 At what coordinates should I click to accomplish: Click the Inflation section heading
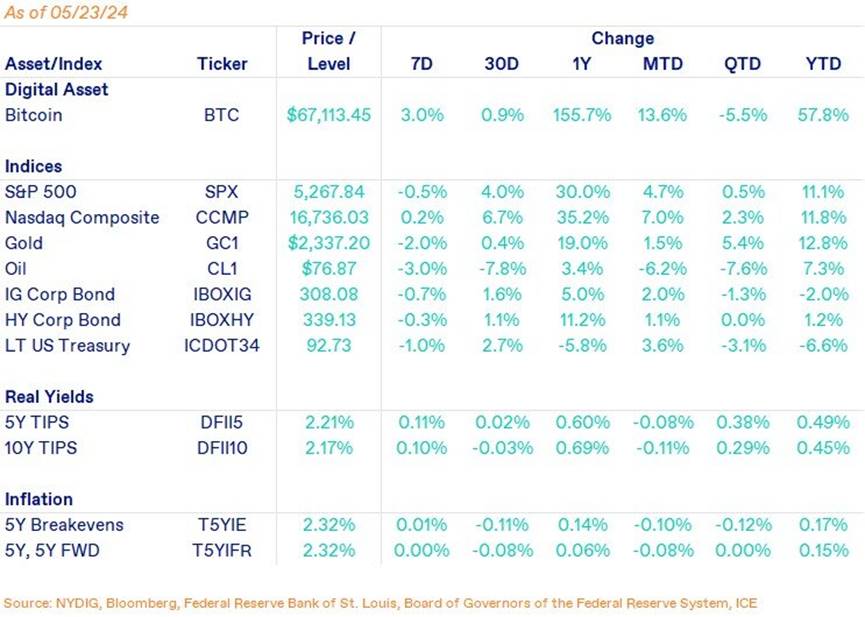click(x=39, y=499)
